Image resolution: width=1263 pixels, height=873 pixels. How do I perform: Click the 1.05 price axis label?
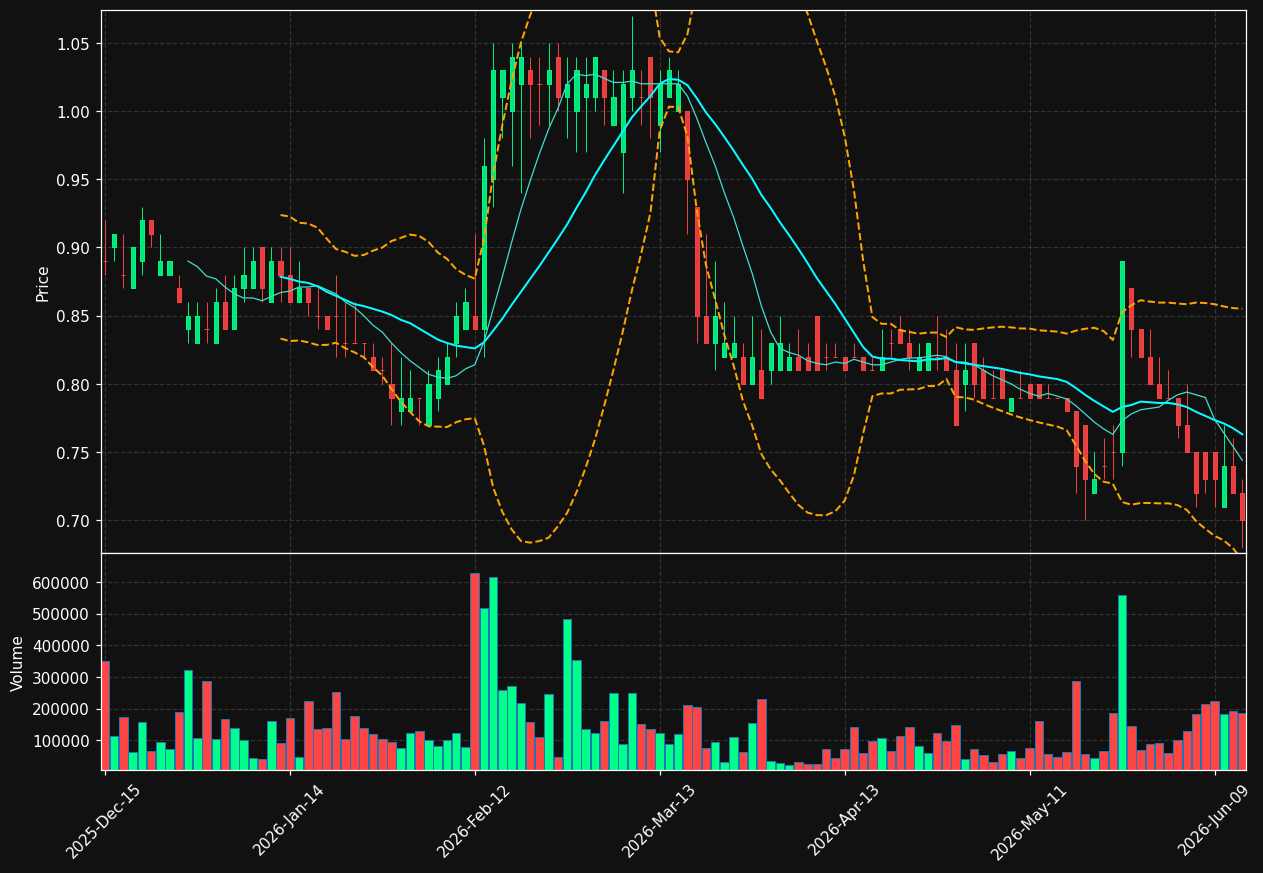(74, 44)
